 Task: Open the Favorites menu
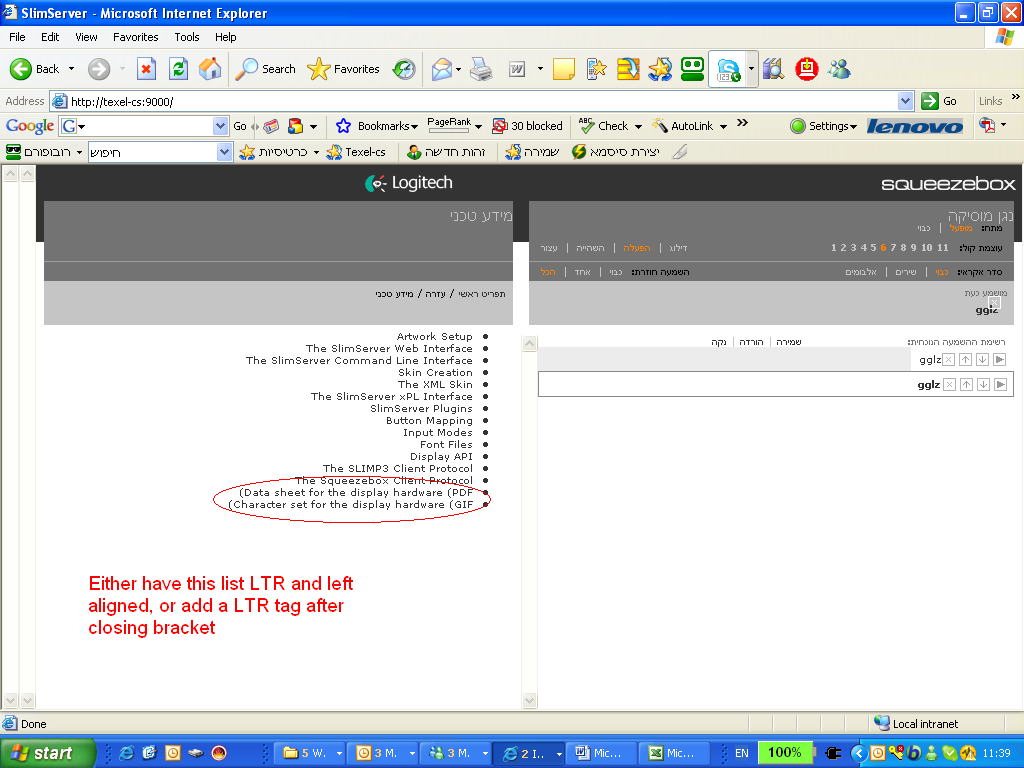(135, 37)
